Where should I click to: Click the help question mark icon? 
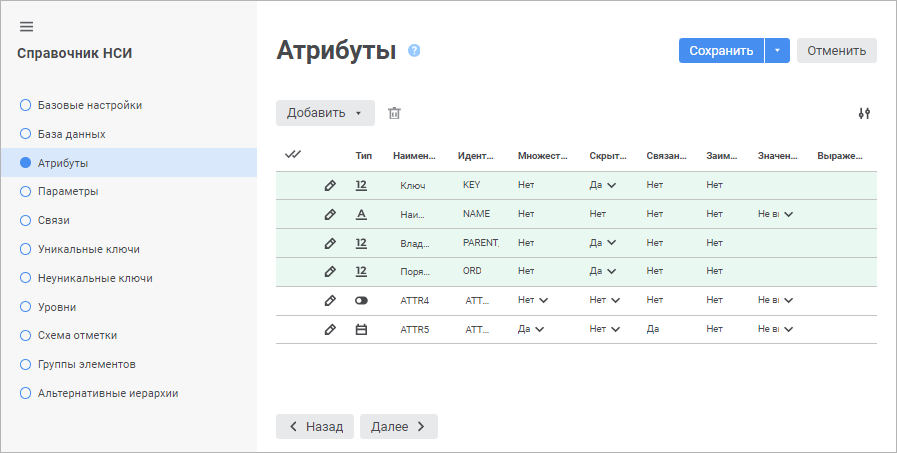click(414, 51)
